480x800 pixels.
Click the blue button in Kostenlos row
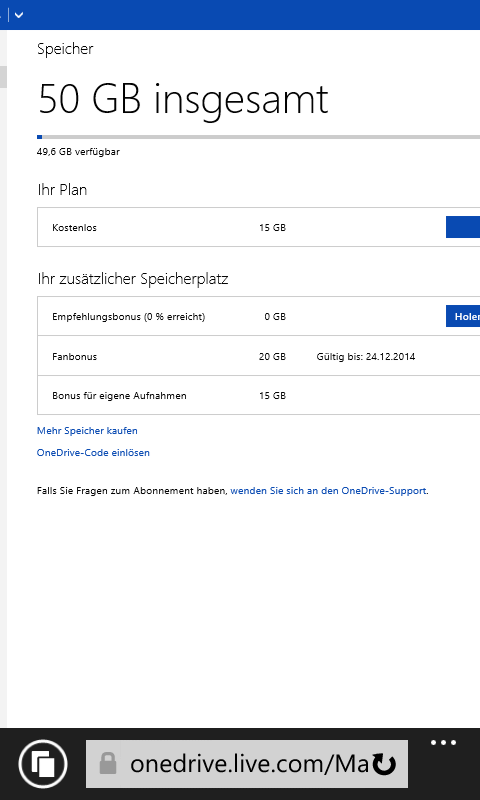coord(463,227)
